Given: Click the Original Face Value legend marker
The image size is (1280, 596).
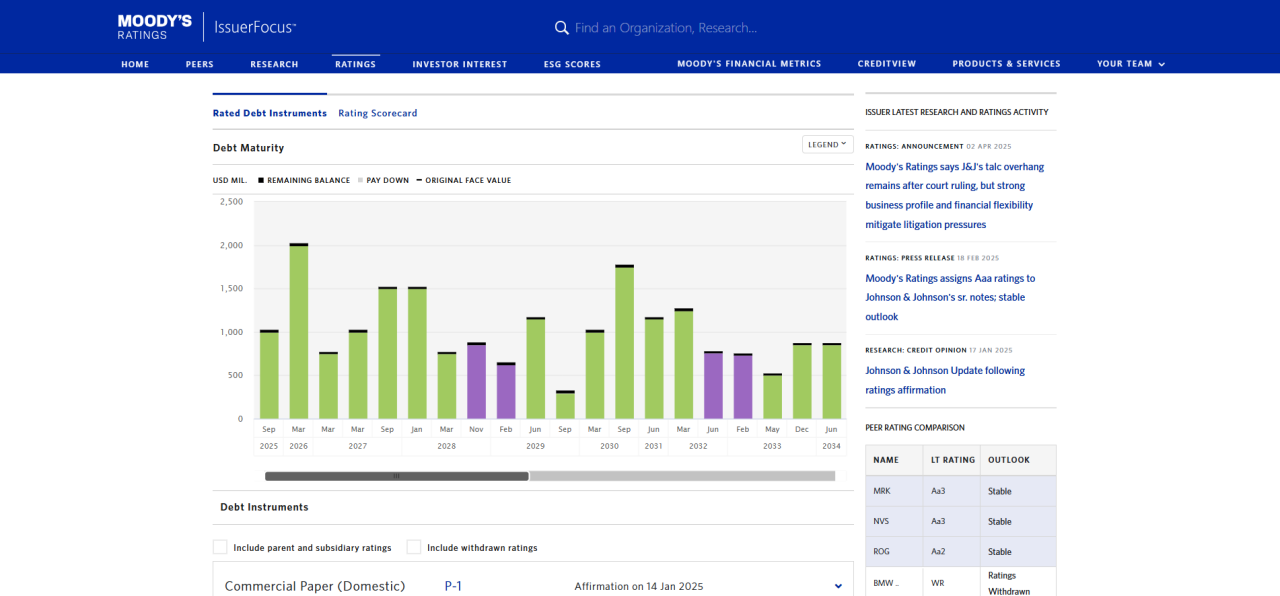Looking at the screenshot, I should (419, 181).
